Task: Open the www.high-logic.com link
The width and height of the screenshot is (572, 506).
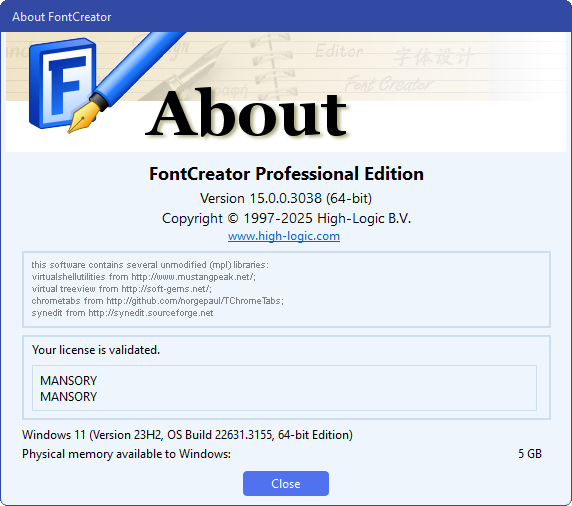Action: [x=284, y=236]
